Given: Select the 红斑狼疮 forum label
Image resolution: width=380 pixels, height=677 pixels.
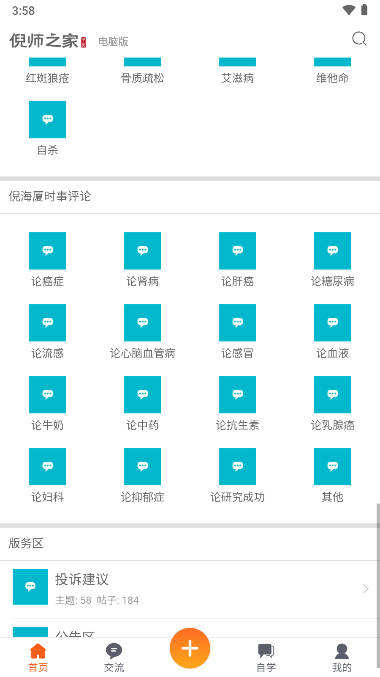Looking at the screenshot, I should click(48, 78).
